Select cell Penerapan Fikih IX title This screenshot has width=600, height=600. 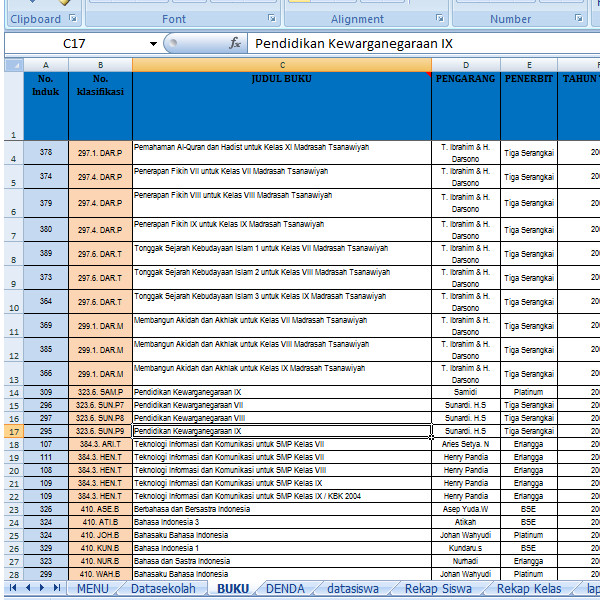tap(282, 230)
